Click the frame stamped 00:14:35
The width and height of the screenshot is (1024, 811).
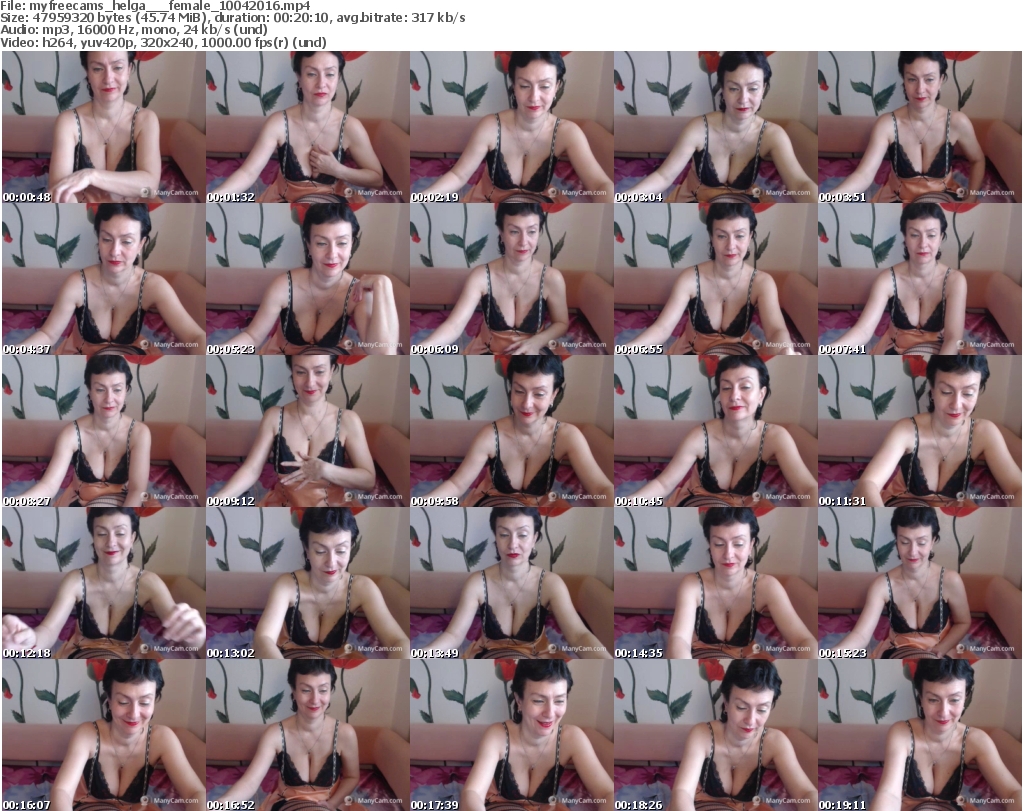(x=715, y=584)
